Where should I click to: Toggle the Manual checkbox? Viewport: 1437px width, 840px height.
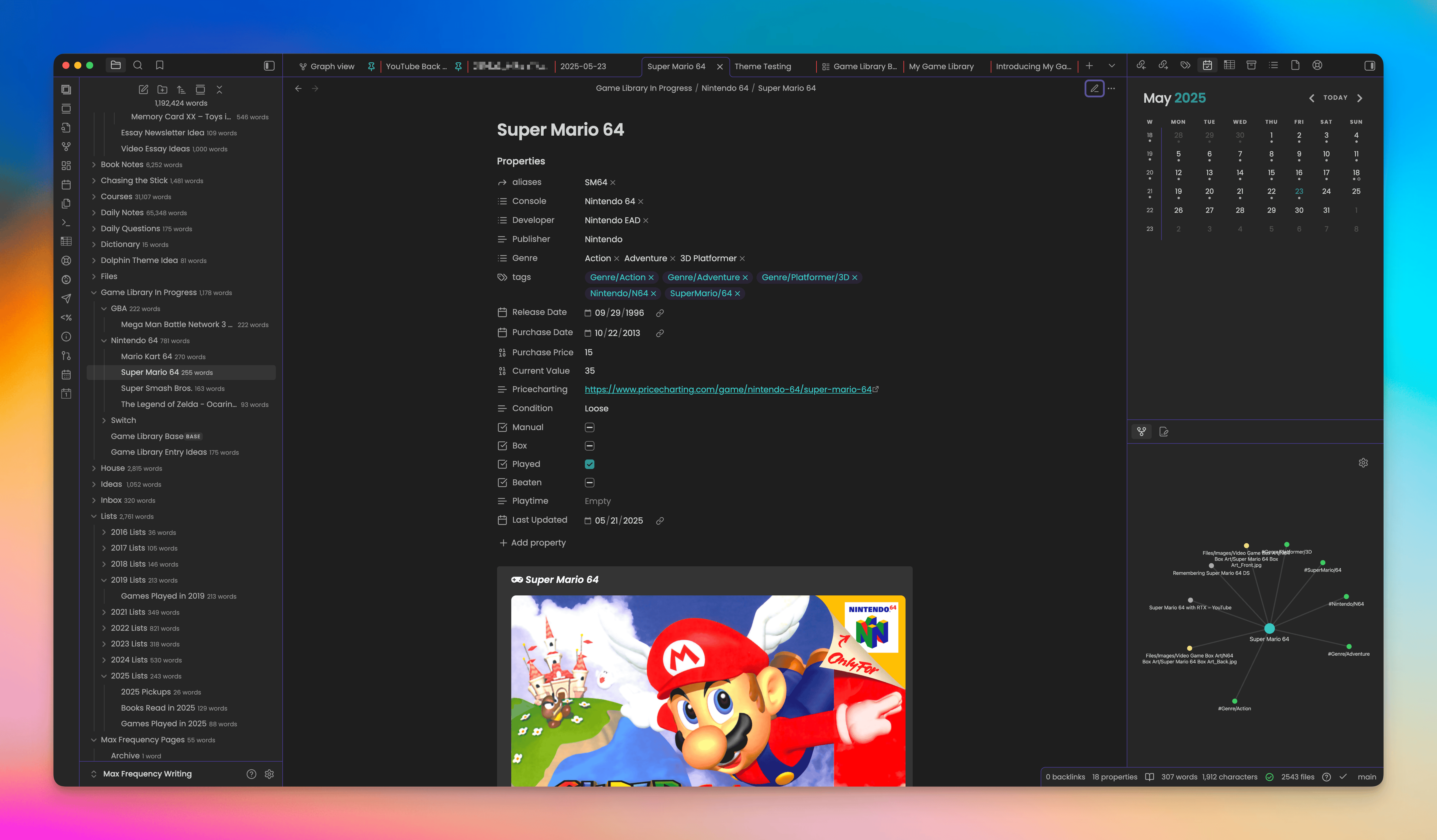[x=589, y=427]
